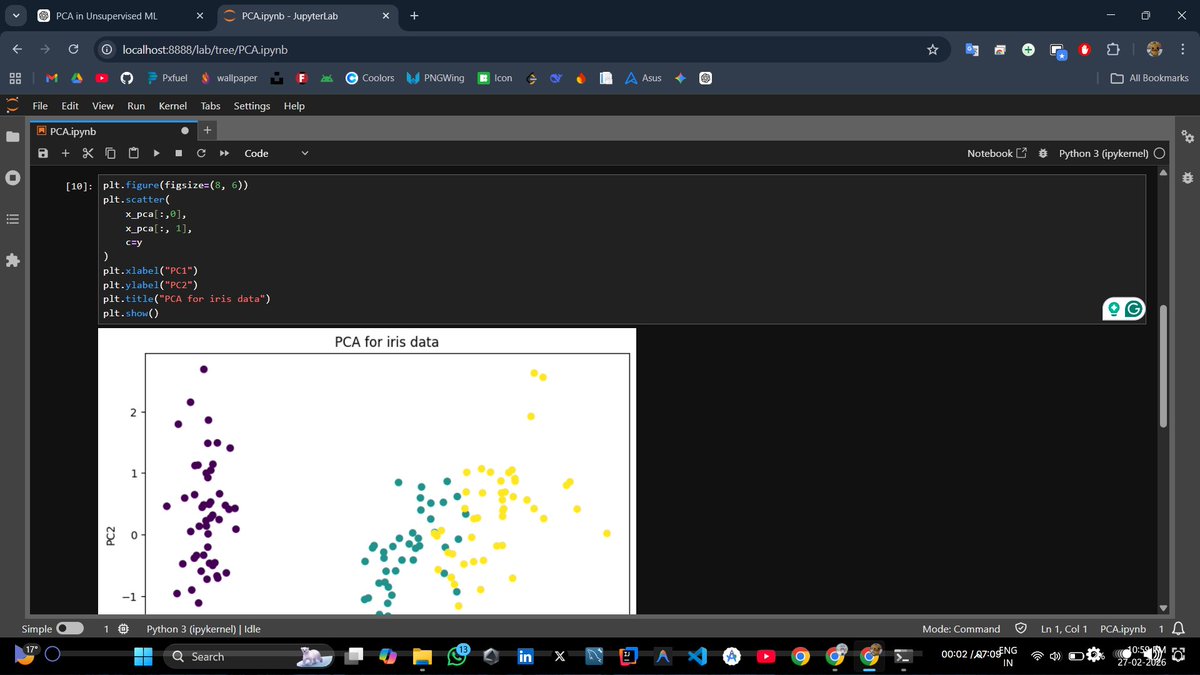The width and height of the screenshot is (1200, 675).
Task: Paste a cell from the clipboard in the notebook toolbar
Action: [x=132, y=153]
